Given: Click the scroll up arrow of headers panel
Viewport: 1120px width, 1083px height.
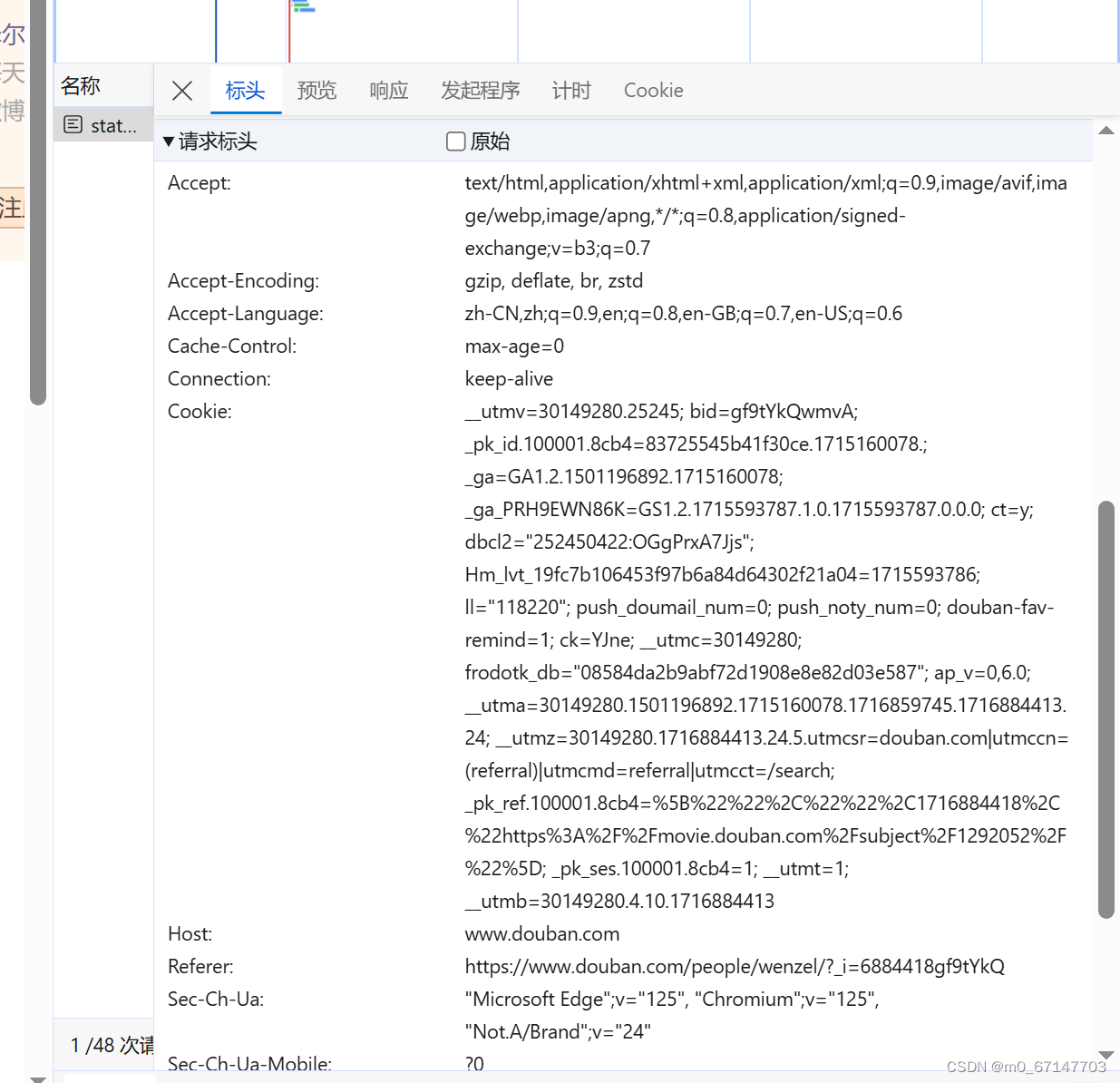Looking at the screenshot, I should 1106,132.
